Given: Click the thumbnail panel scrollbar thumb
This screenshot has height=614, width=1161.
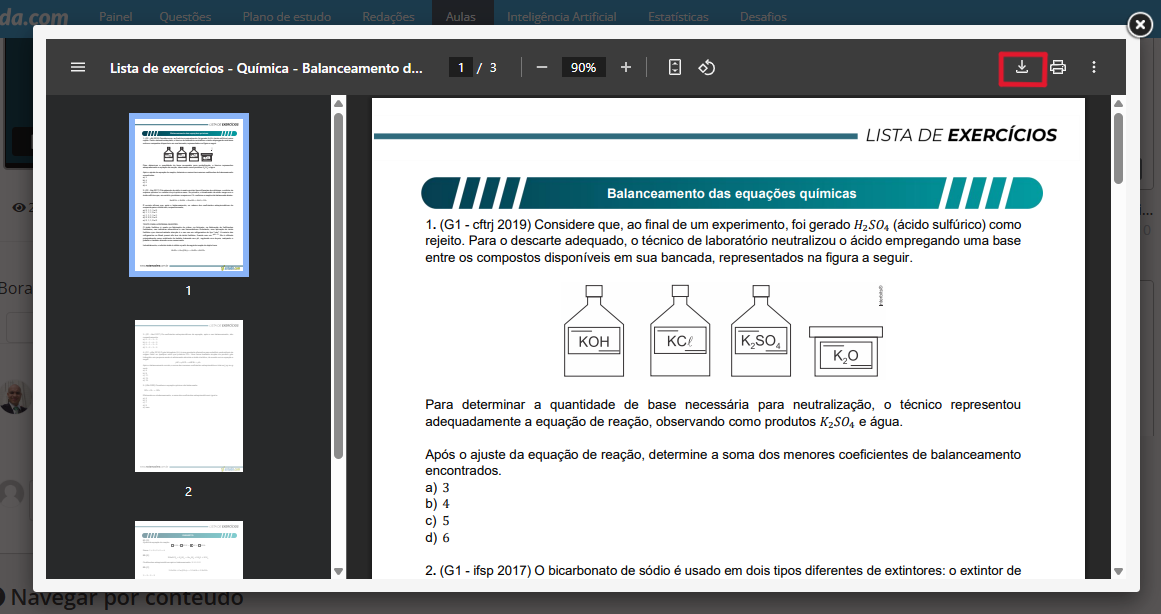Looking at the screenshot, I should [338, 285].
